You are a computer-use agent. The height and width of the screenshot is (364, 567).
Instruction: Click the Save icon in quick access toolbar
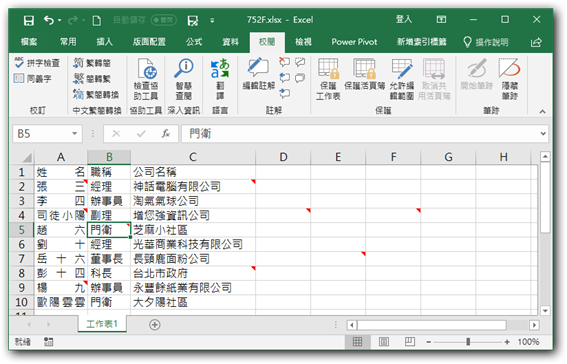(x=29, y=20)
